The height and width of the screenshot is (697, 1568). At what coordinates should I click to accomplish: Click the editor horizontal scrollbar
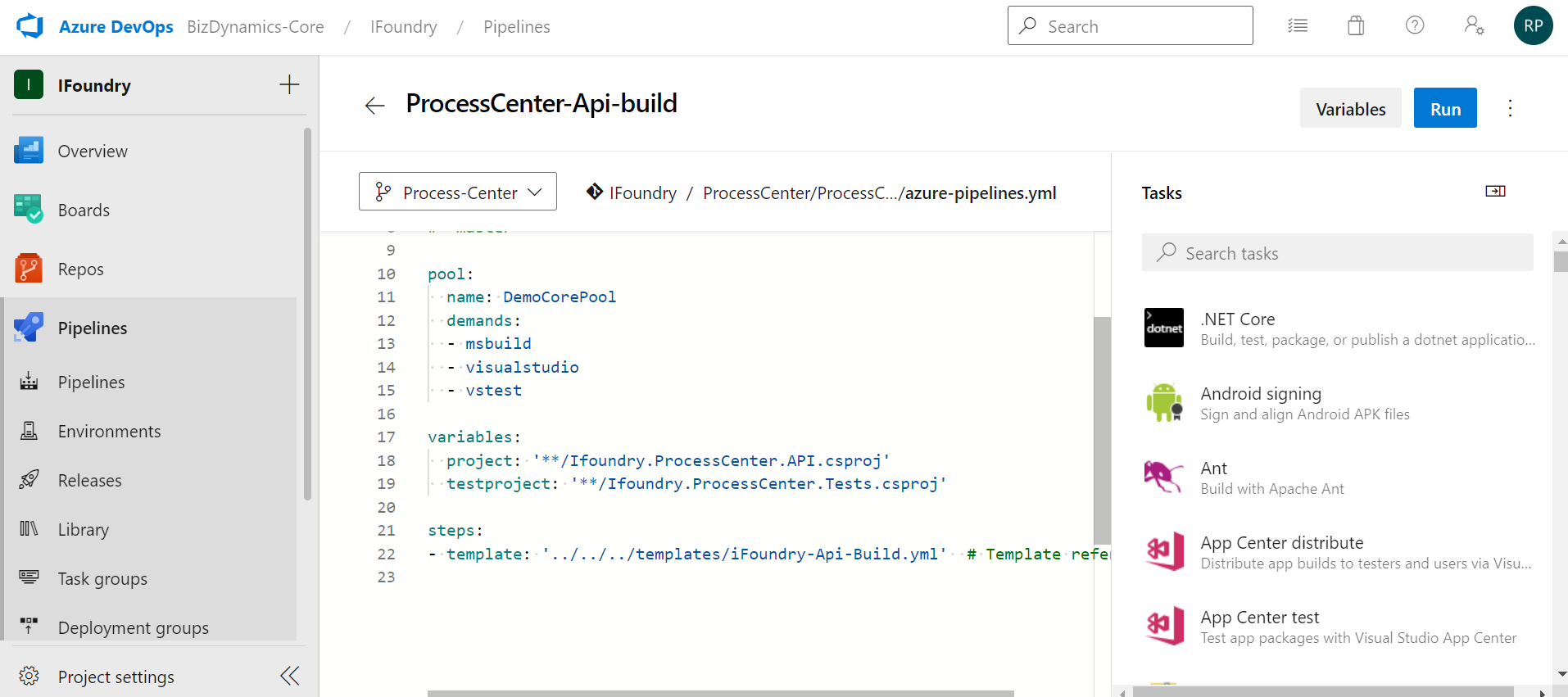(x=720, y=693)
